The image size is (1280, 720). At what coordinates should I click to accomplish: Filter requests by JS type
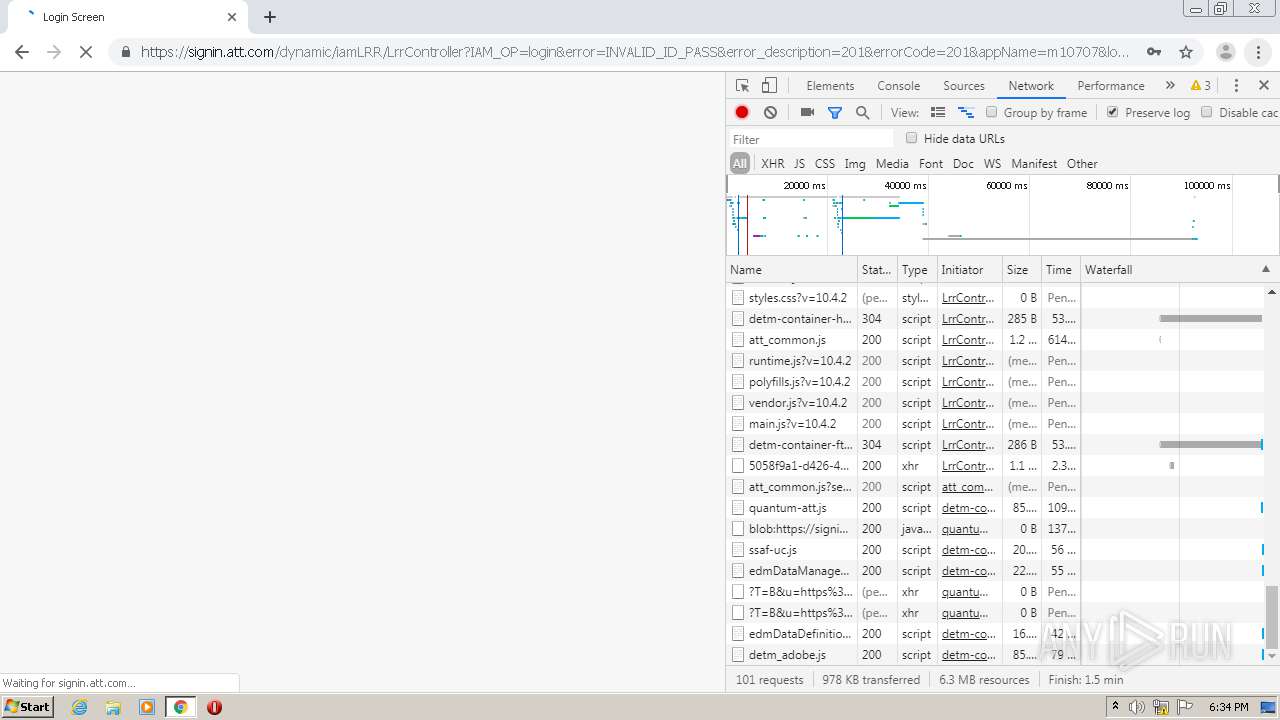[799, 164]
